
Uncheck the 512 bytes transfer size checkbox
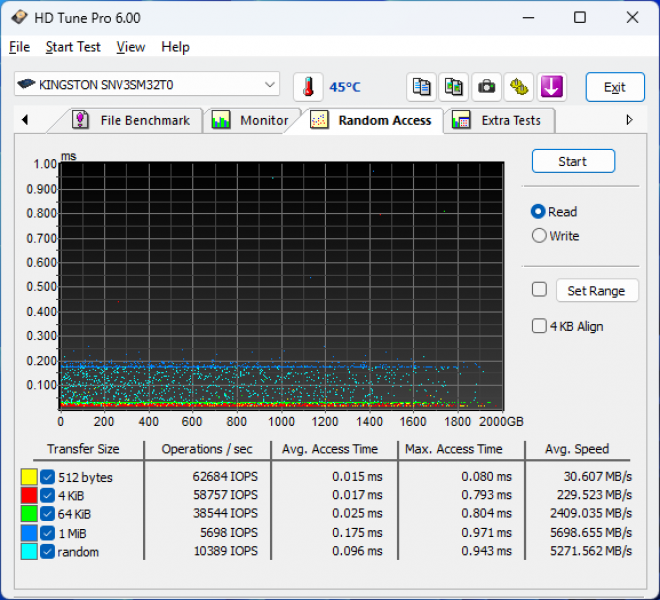coord(47,478)
